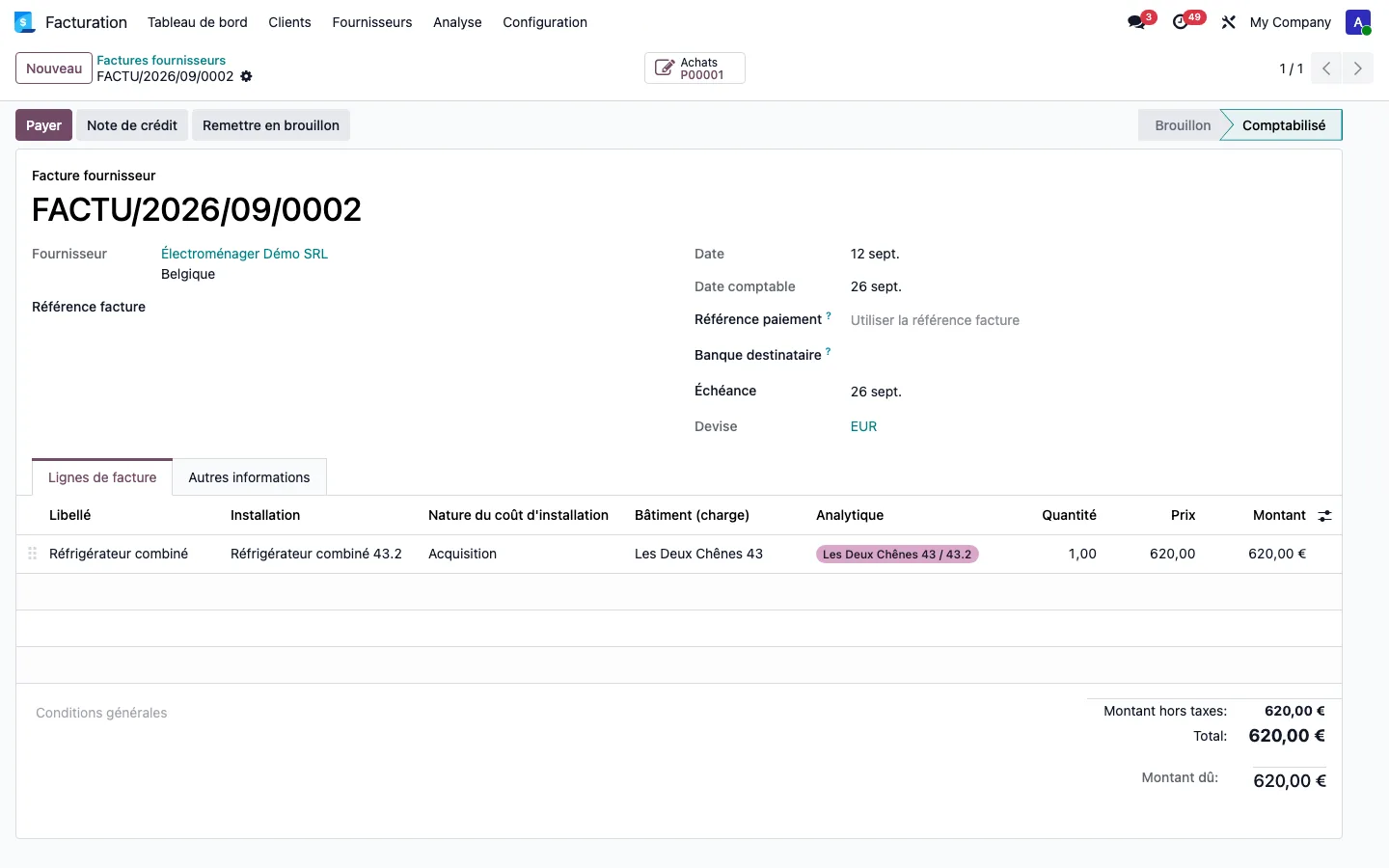Screen dimensions: 1389x868
Task: Open the user avatar menu
Action: click(1358, 22)
